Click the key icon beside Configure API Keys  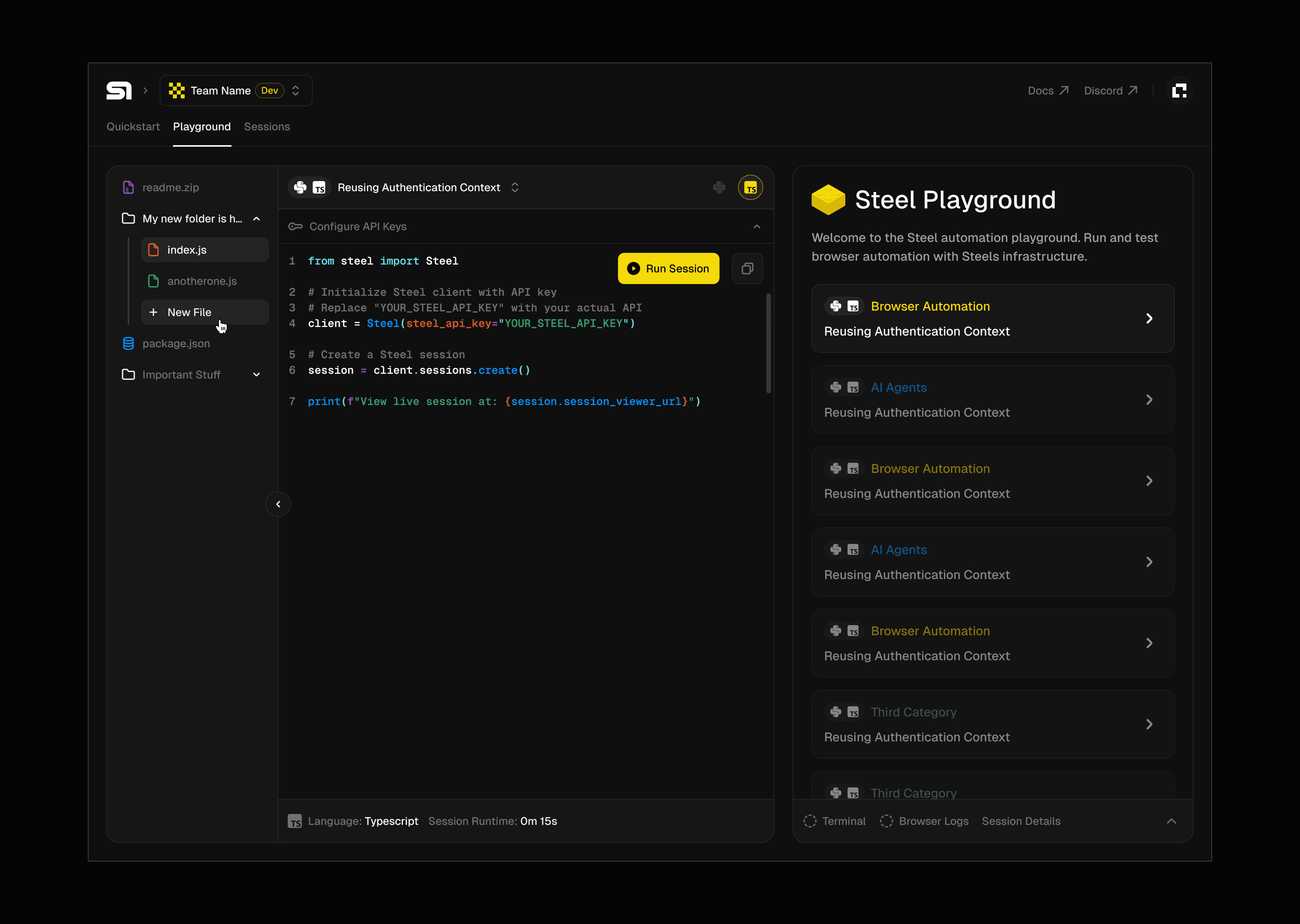tap(296, 226)
